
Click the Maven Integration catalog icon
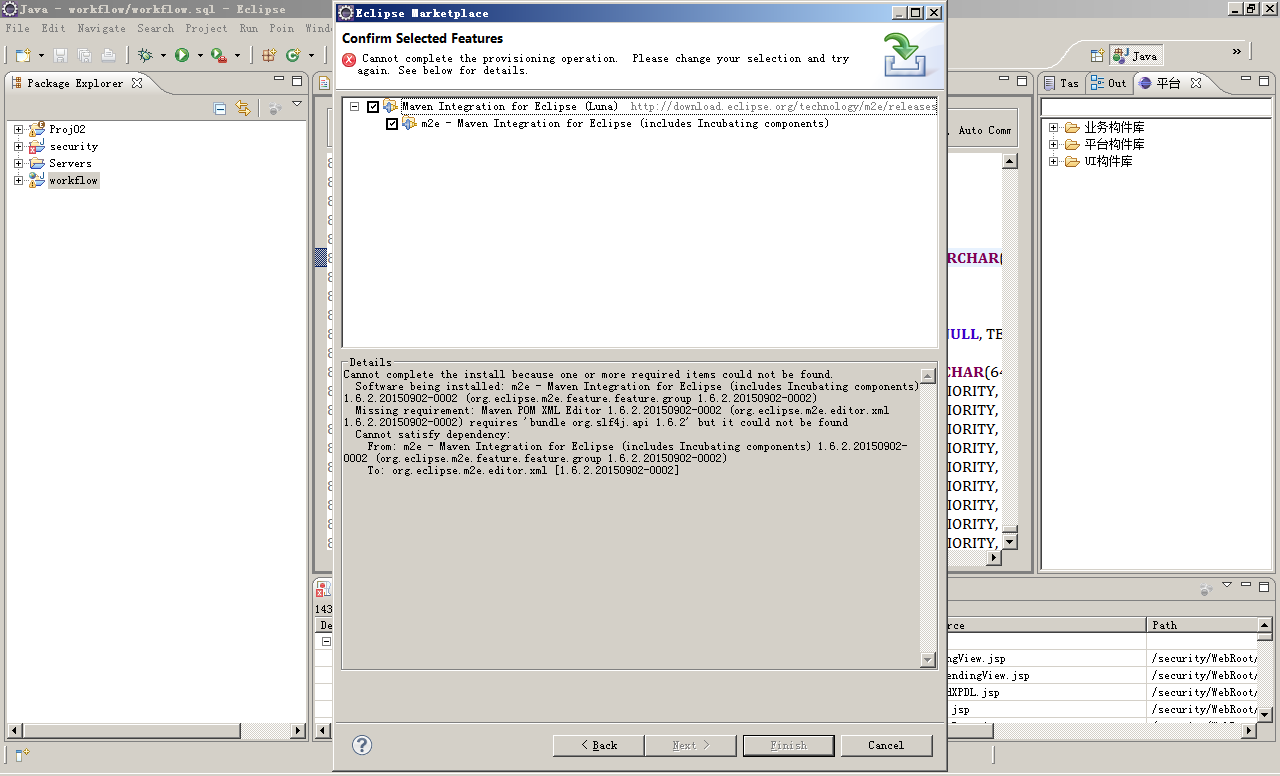pos(390,106)
